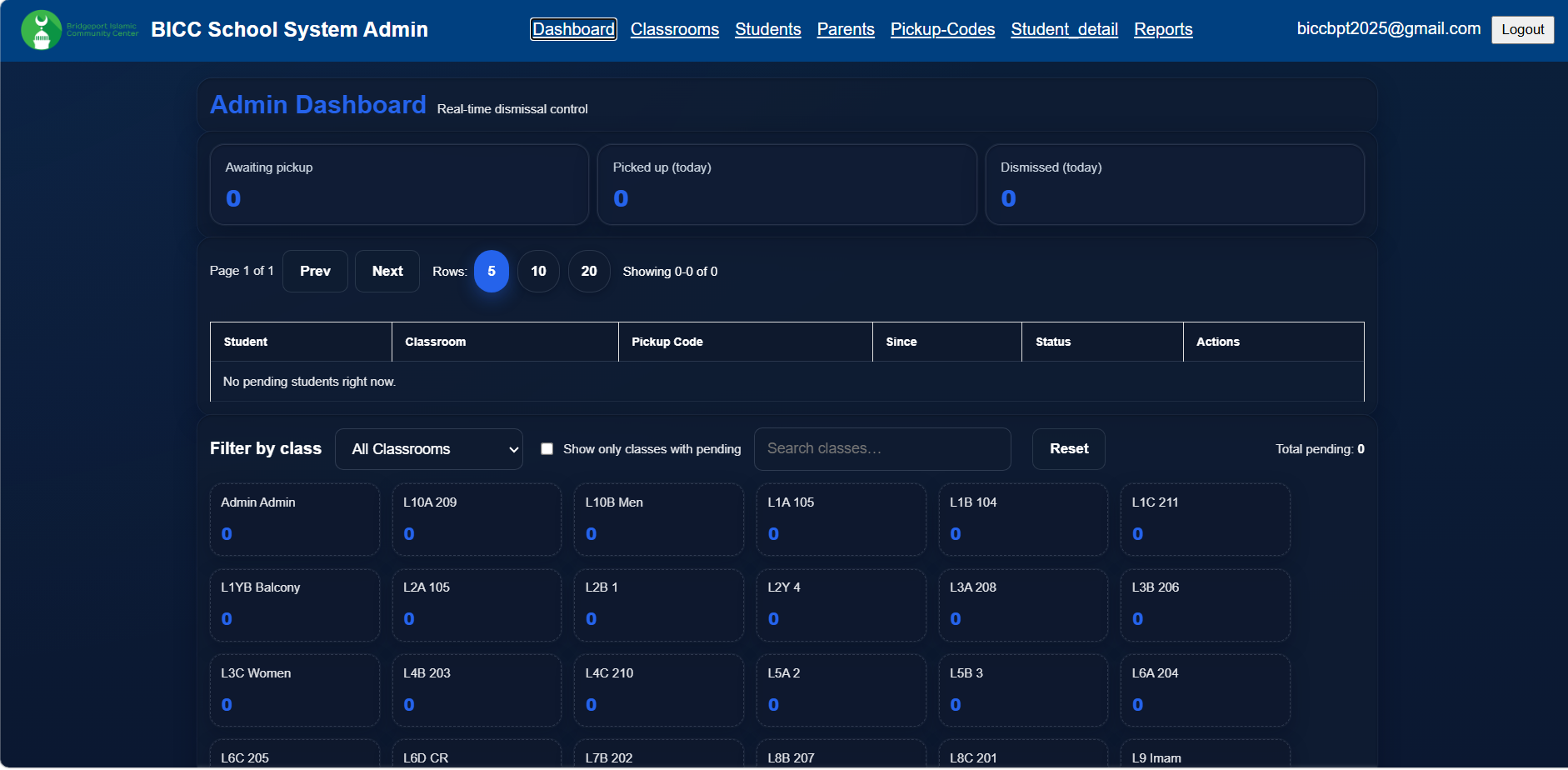Open the All Classrooms dropdown
The width and height of the screenshot is (1568, 770).
[429, 449]
